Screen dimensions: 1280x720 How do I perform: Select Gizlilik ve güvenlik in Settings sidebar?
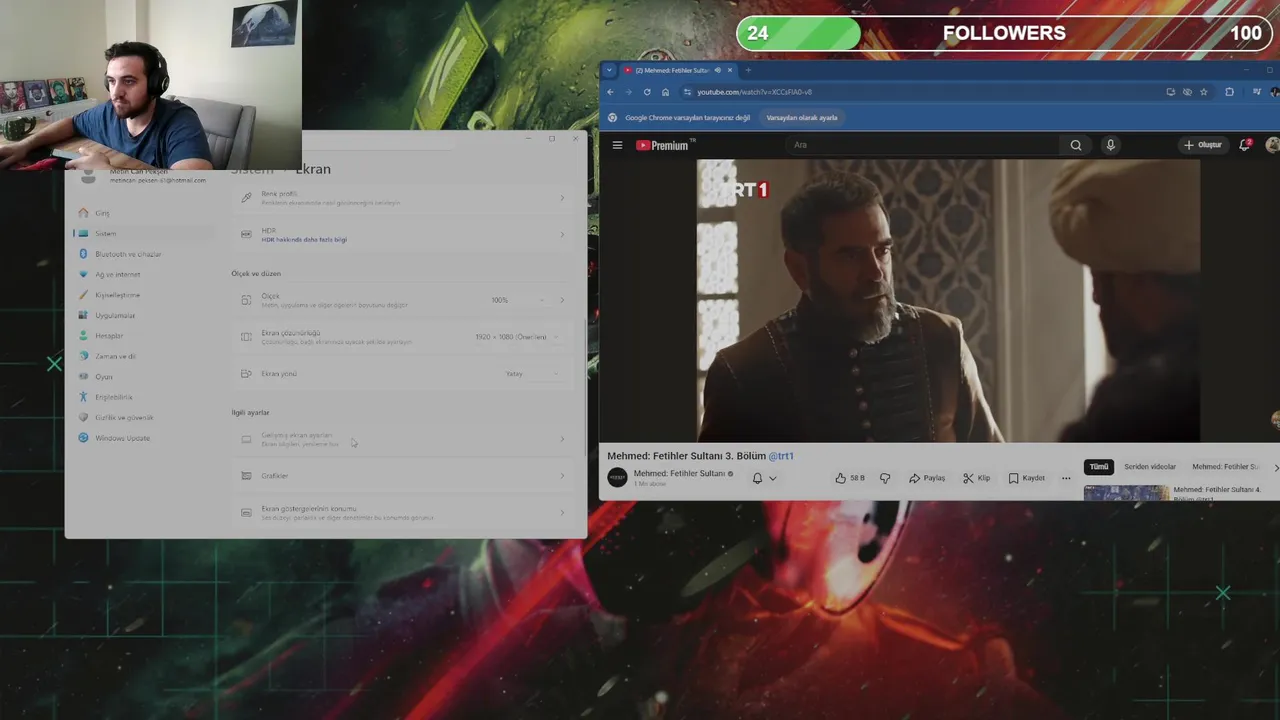[x=142, y=417]
